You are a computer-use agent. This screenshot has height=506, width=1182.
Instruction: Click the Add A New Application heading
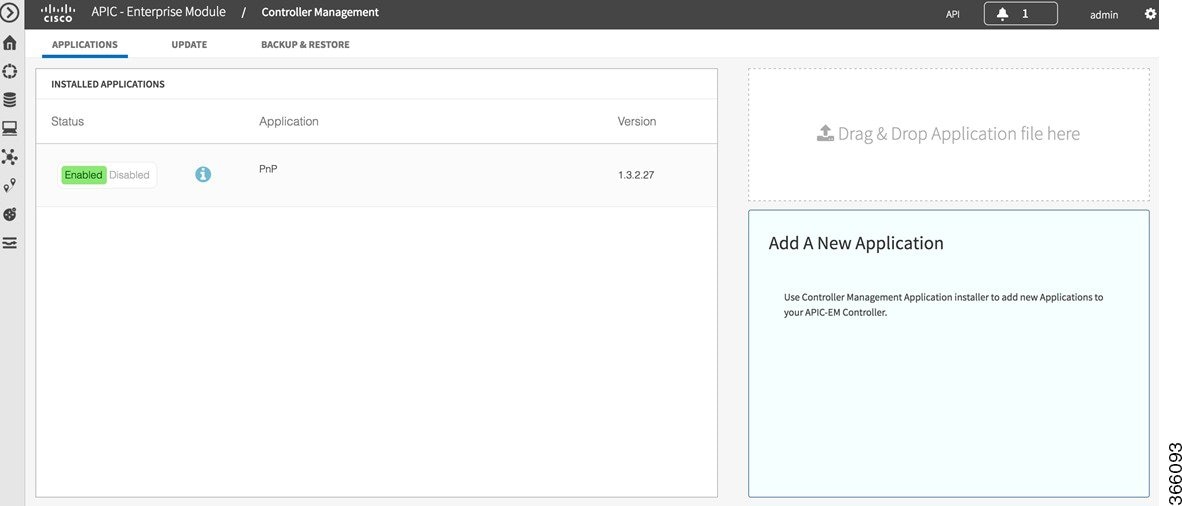(x=856, y=243)
